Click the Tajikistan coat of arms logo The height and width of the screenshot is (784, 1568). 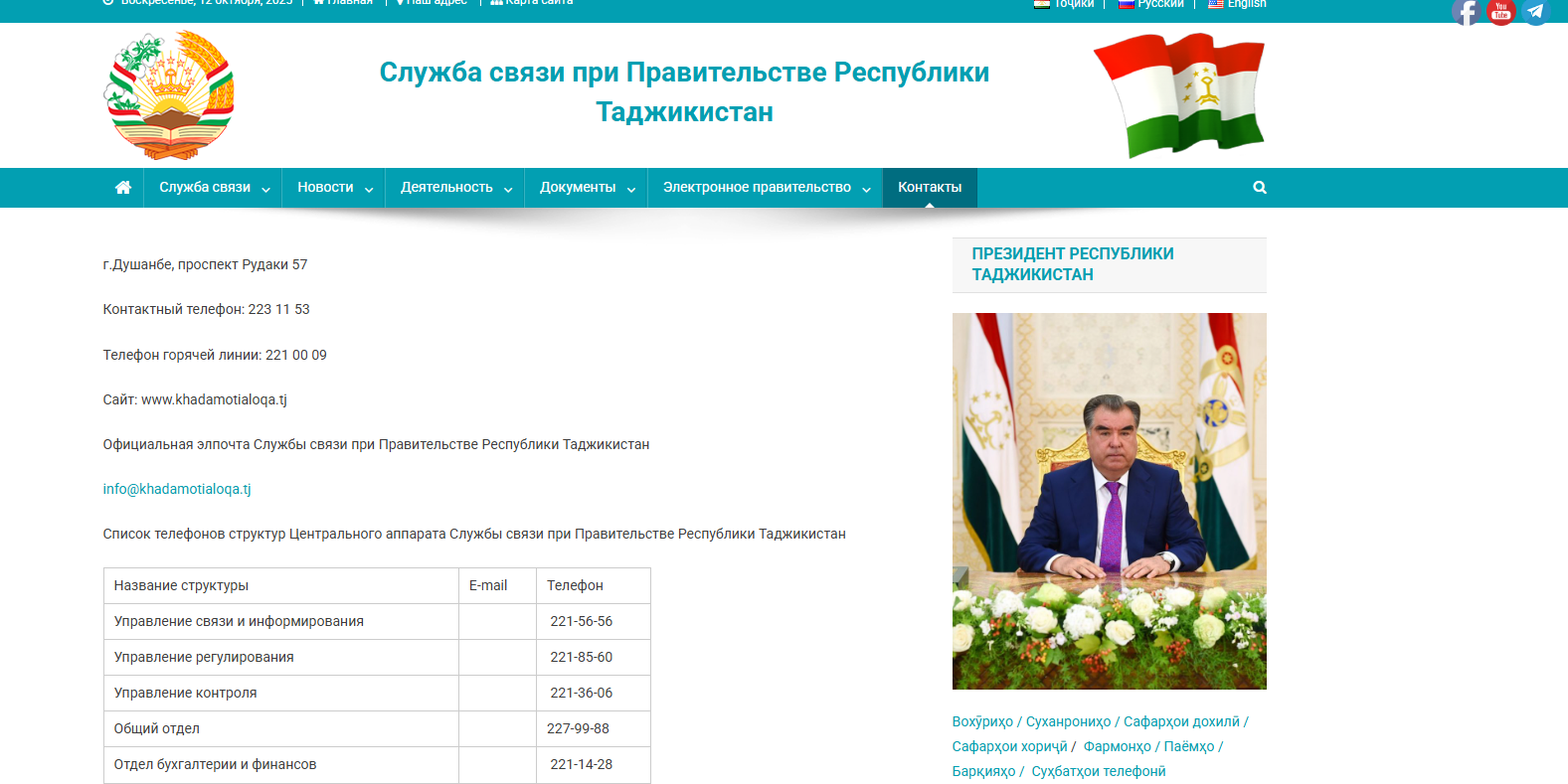pos(169,95)
